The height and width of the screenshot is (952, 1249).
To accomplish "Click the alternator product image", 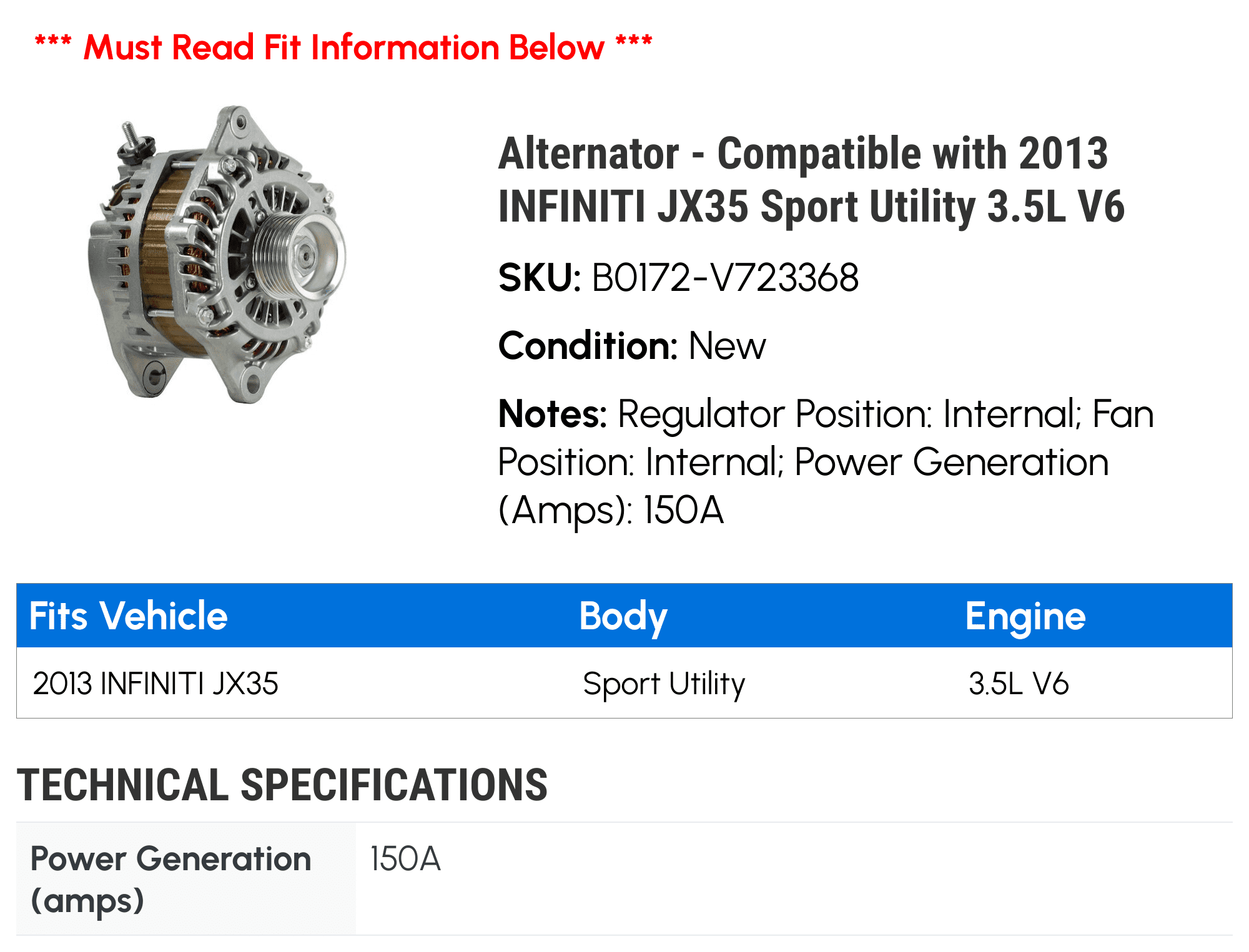I will (216, 255).
